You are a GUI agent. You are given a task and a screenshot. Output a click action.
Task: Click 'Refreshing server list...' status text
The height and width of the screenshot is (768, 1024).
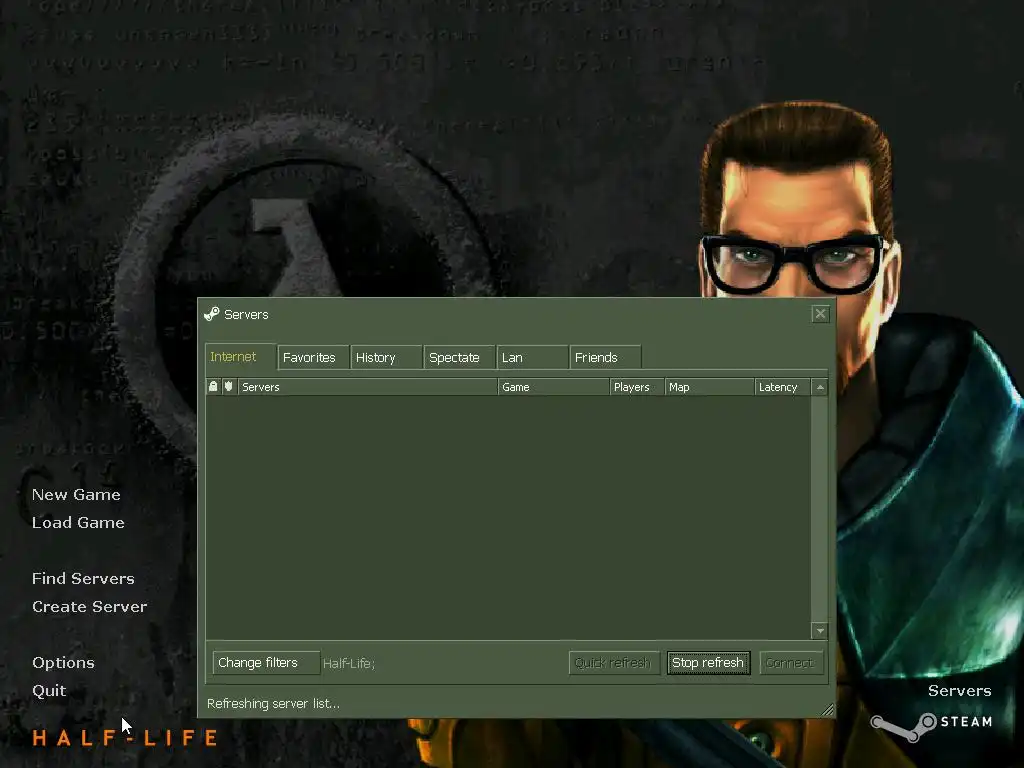(x=274, y=703)
